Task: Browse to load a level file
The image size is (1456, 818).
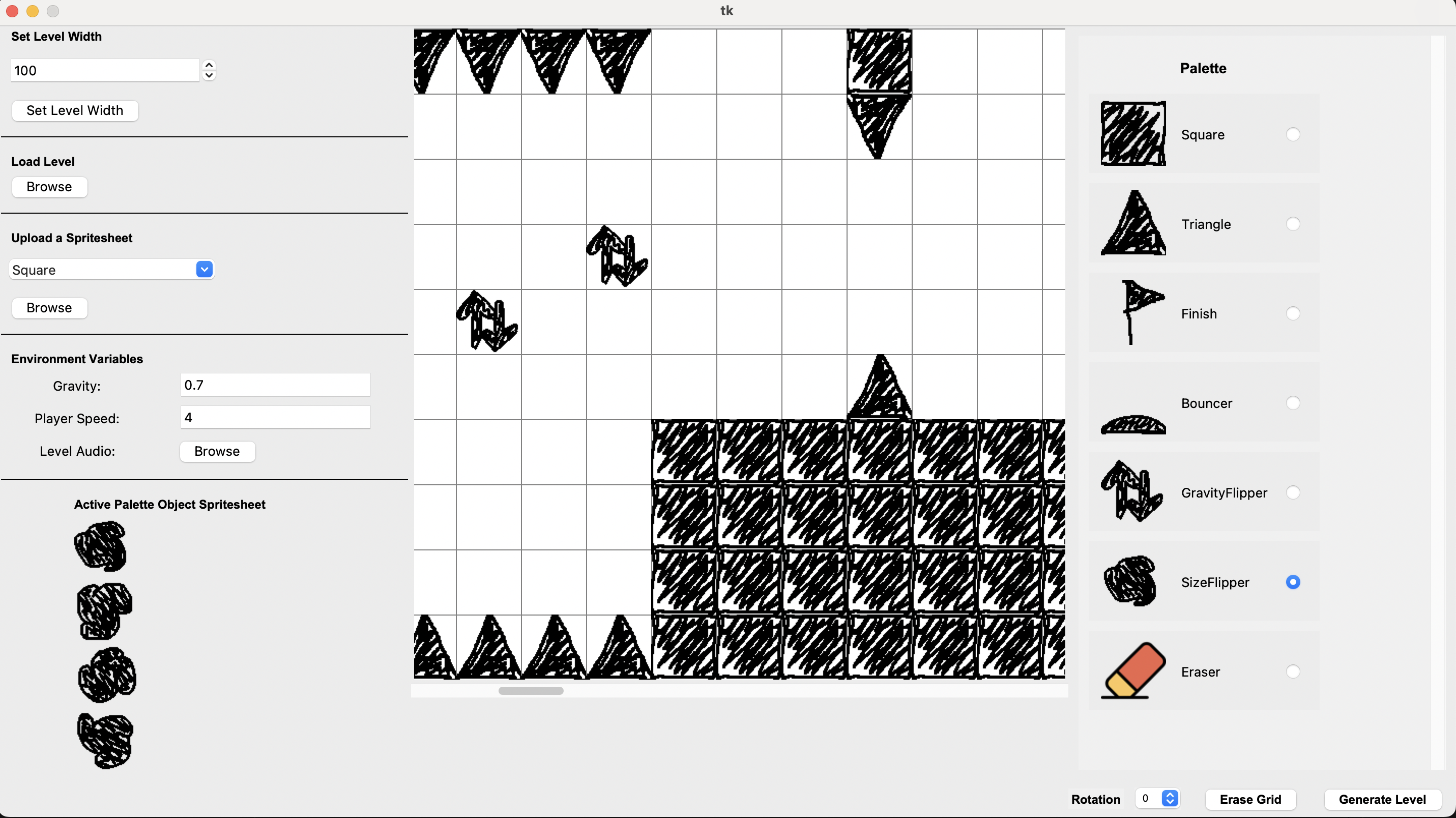Action: coord(49,186)
